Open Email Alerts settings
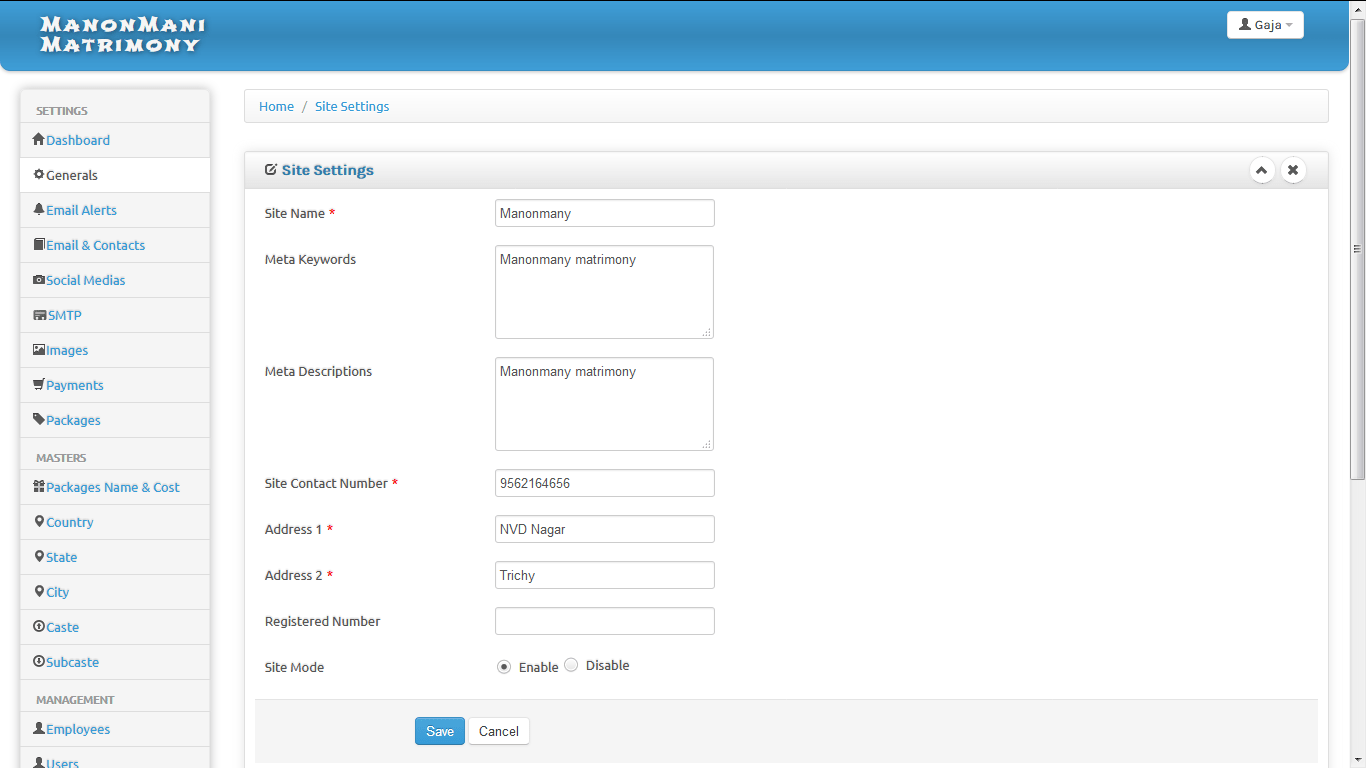 pyautogui.click(x=115, y=210)
